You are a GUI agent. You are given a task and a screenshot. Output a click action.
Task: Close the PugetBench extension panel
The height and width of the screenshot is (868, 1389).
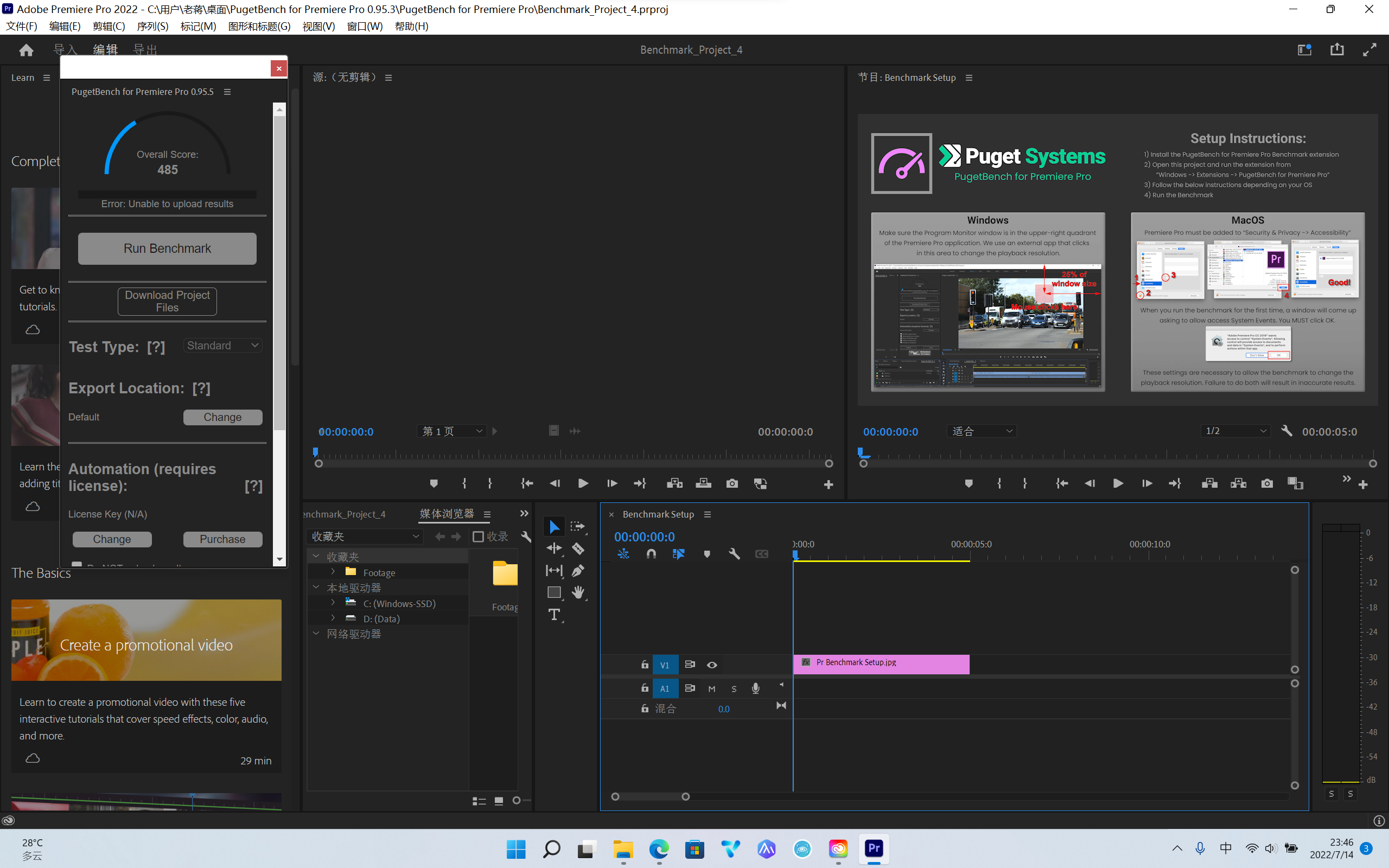tap(279, 68)
